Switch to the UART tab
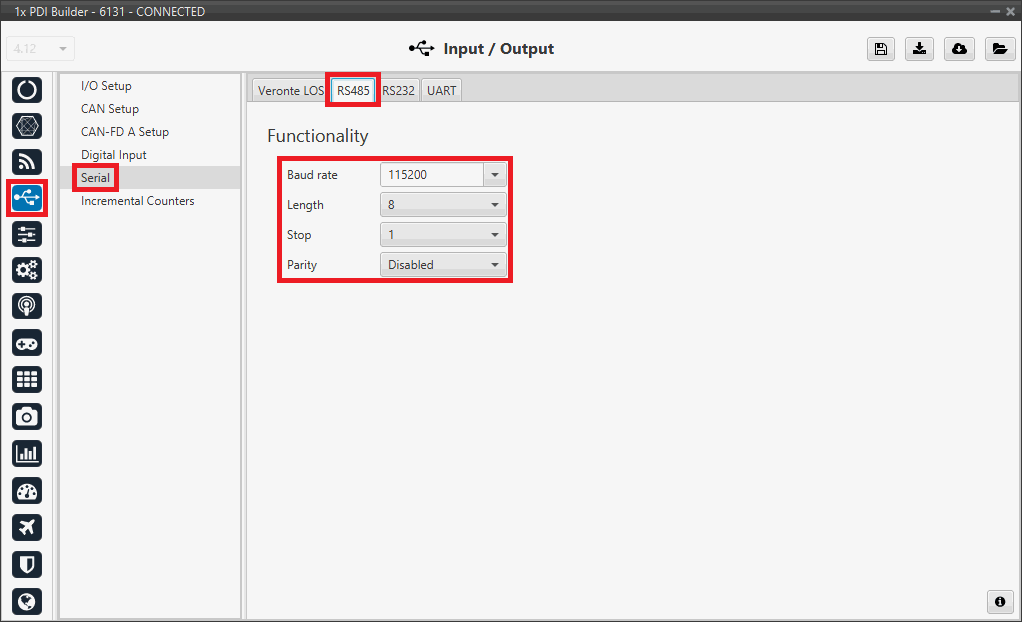 (441, 91)
